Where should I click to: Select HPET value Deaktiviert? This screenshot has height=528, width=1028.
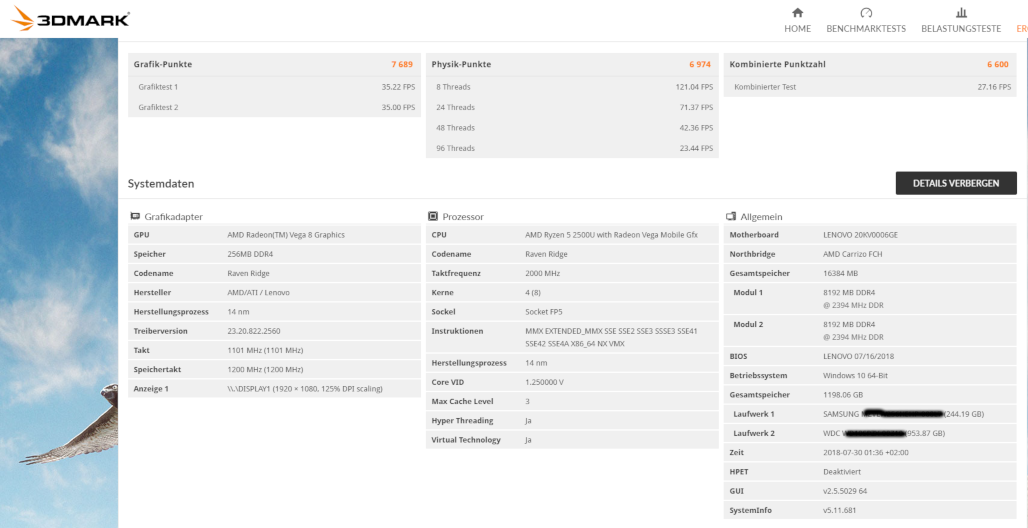842,472
